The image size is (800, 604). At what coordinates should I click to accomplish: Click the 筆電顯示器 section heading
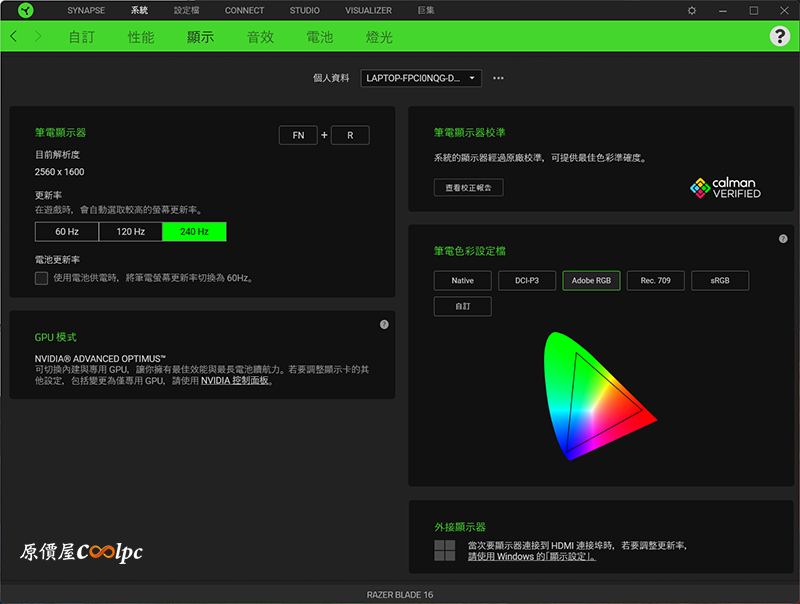tap(60, 133)
